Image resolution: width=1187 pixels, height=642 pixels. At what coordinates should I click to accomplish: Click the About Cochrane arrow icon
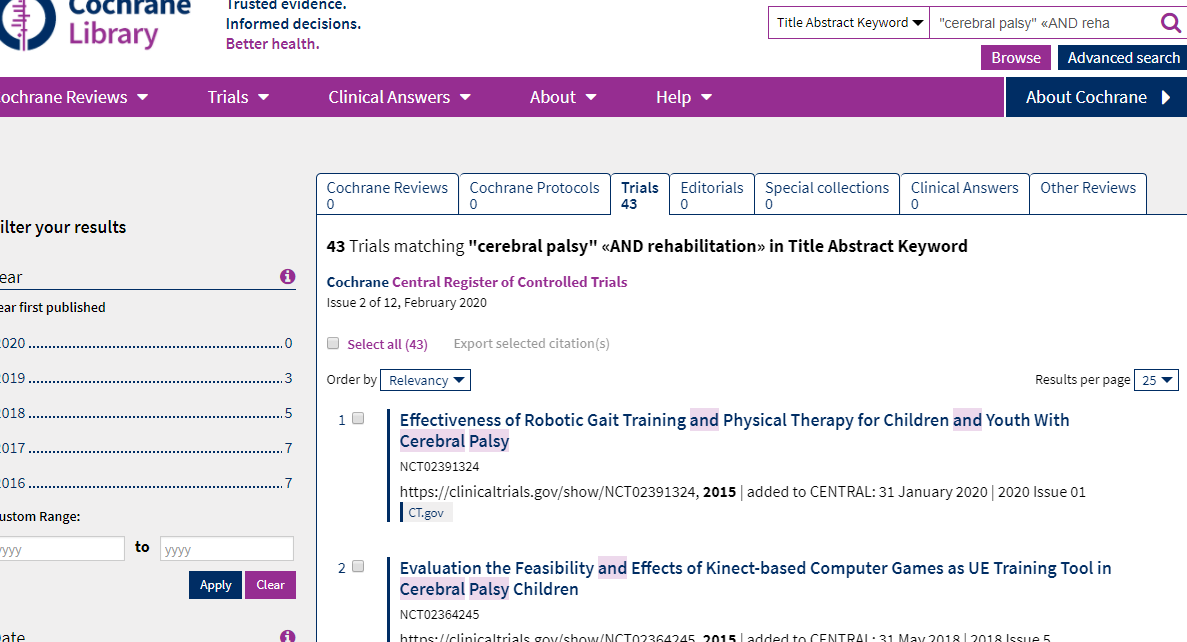(1166, 97)
